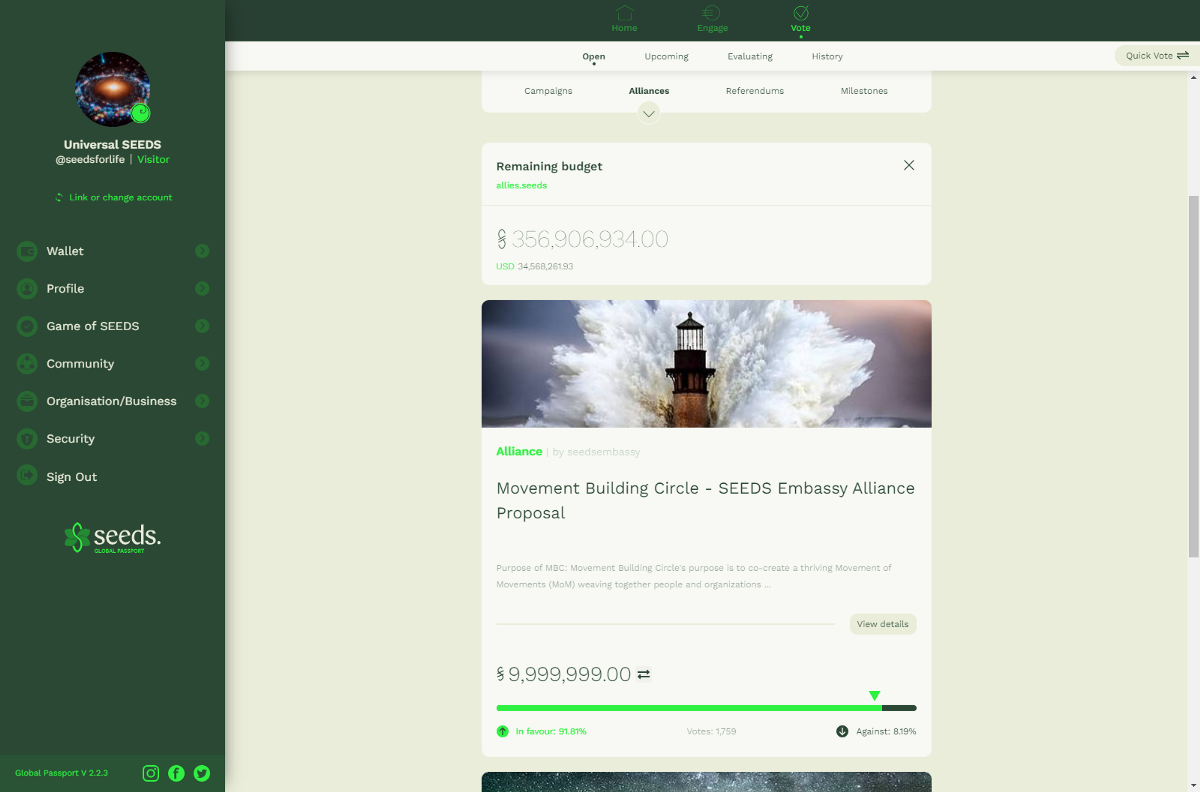
Task: Click the Organisation/Business sidebar icon
Action: (27, 401)
